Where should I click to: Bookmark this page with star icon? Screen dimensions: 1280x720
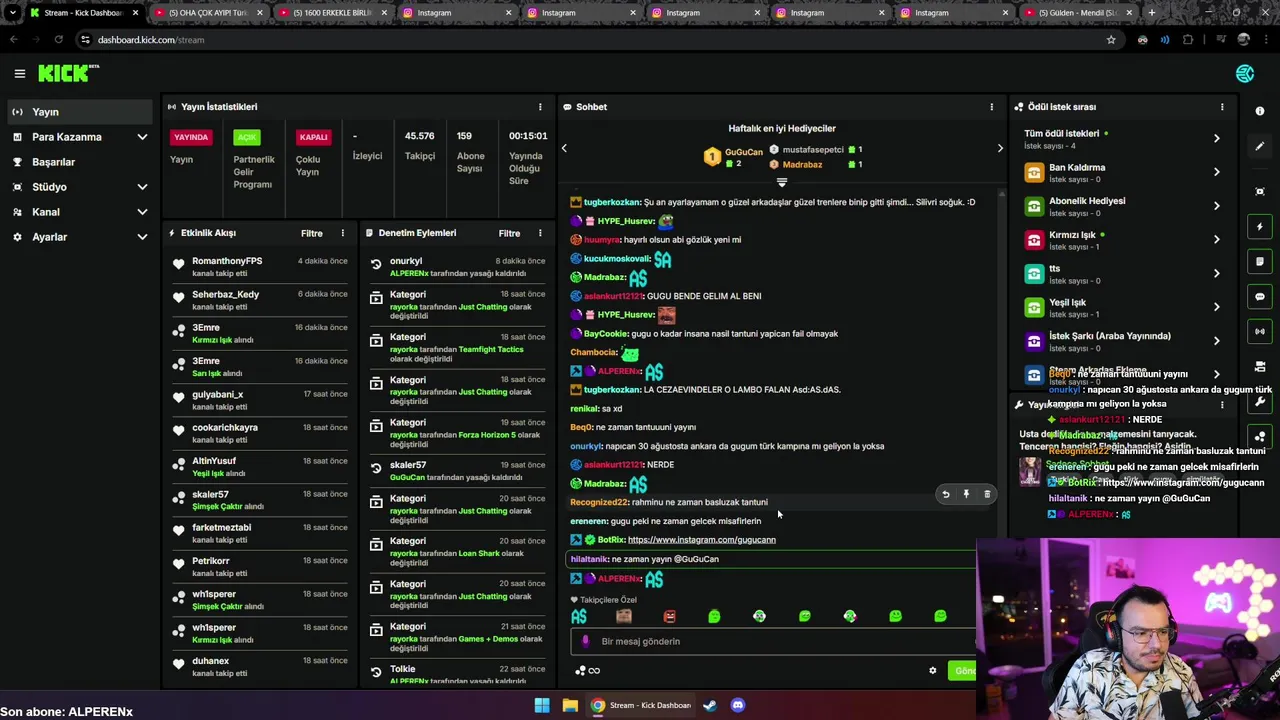(1111, 40)
